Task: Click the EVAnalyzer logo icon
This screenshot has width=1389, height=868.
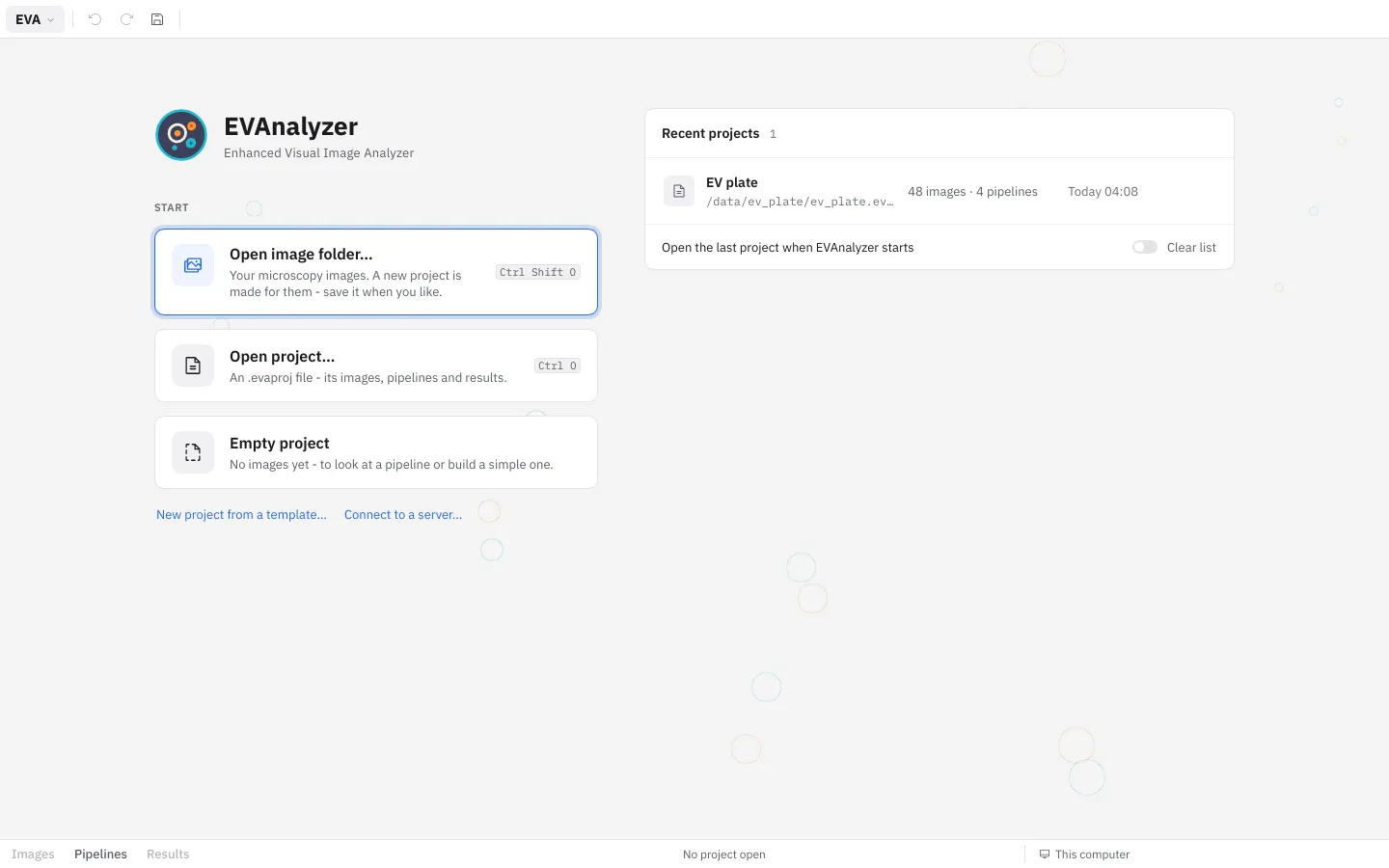Action: [x=181, y=135]
